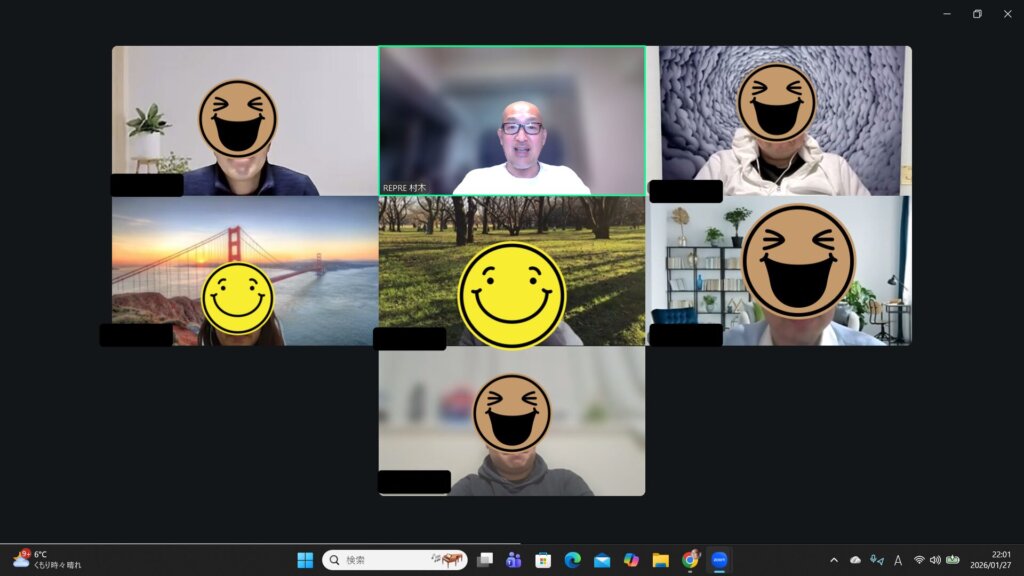Open Task View on the taskbar
The height and width of the screenshot is (576, 1024).
485,560
